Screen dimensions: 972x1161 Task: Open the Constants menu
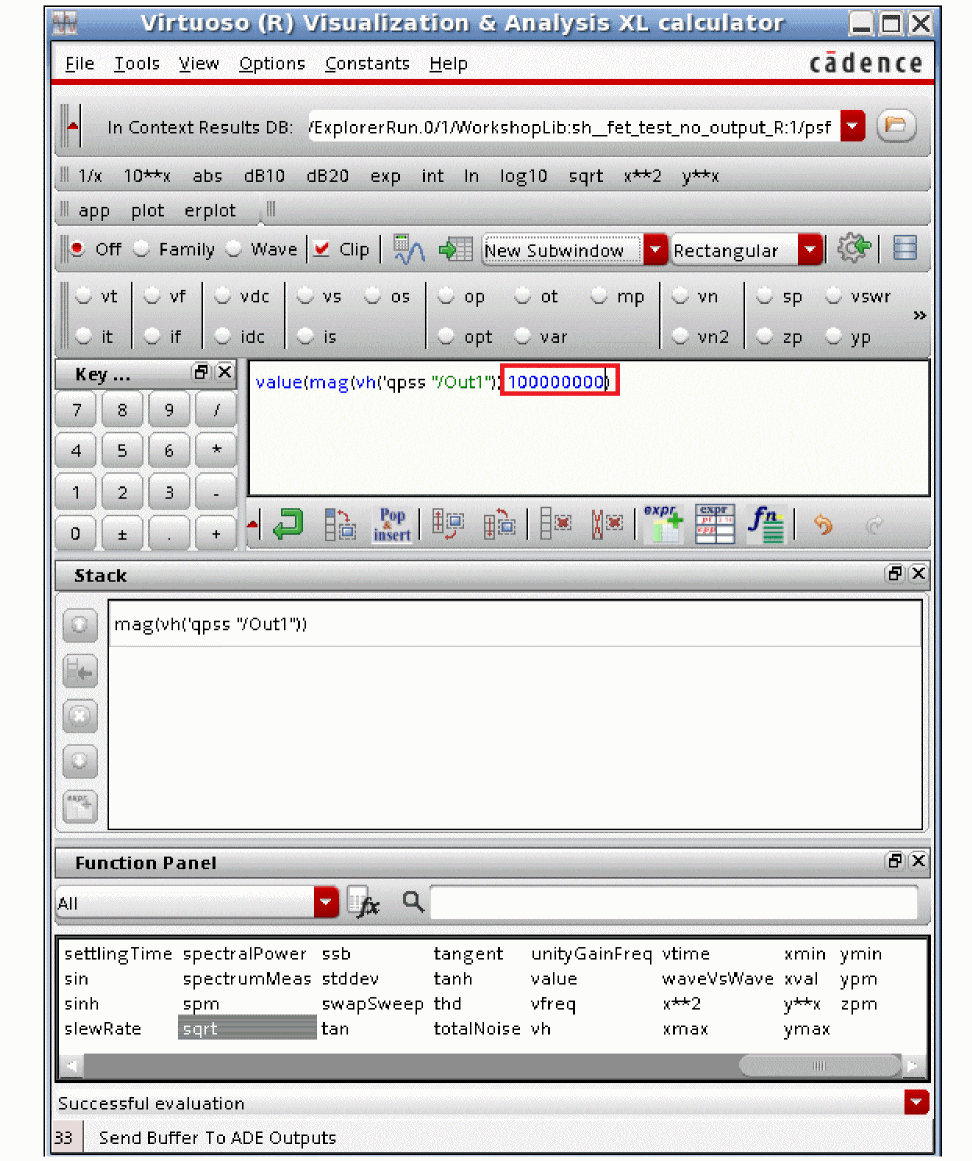tap(367, 64)
